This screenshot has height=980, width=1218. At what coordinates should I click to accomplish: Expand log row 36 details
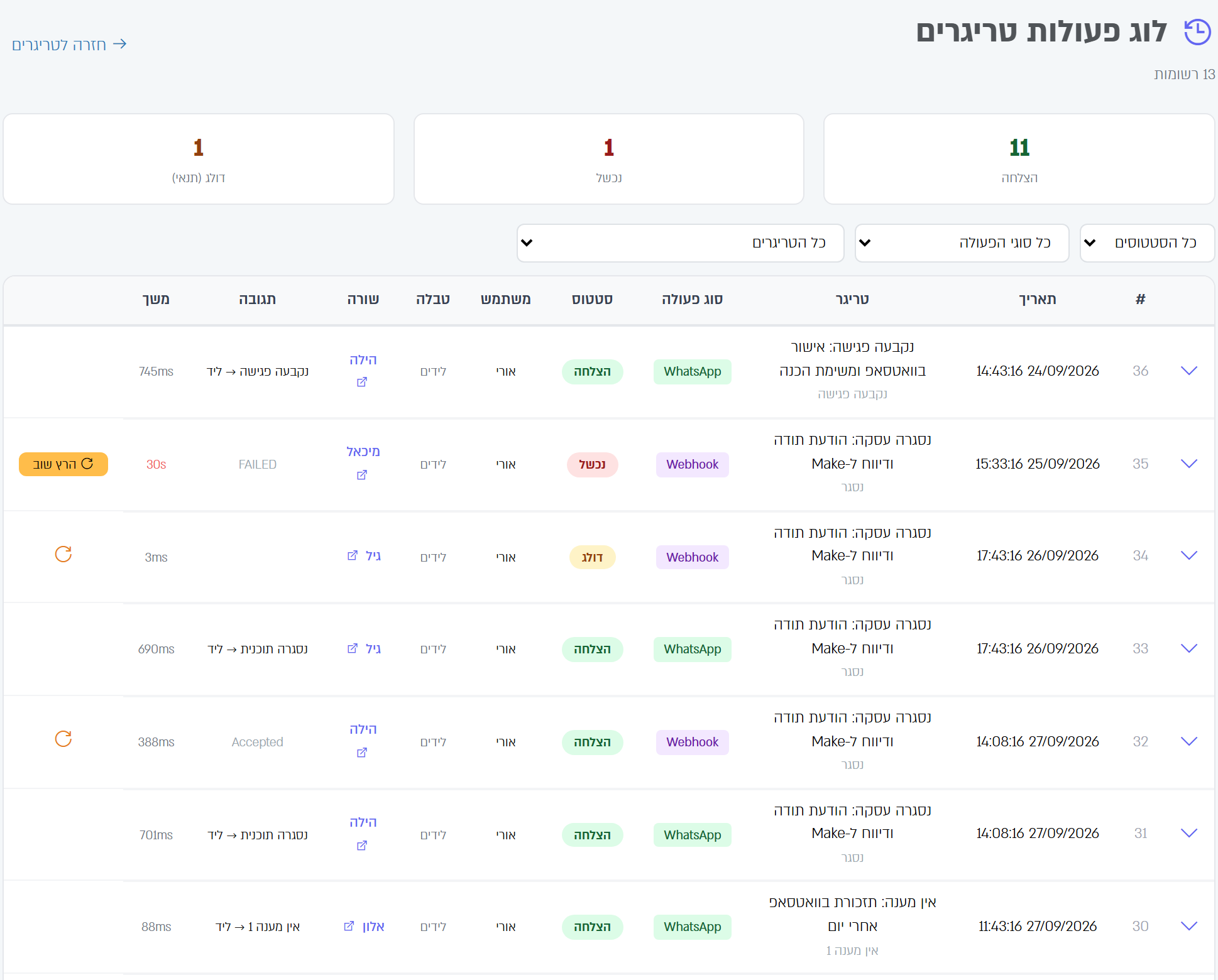point(1189,371)
